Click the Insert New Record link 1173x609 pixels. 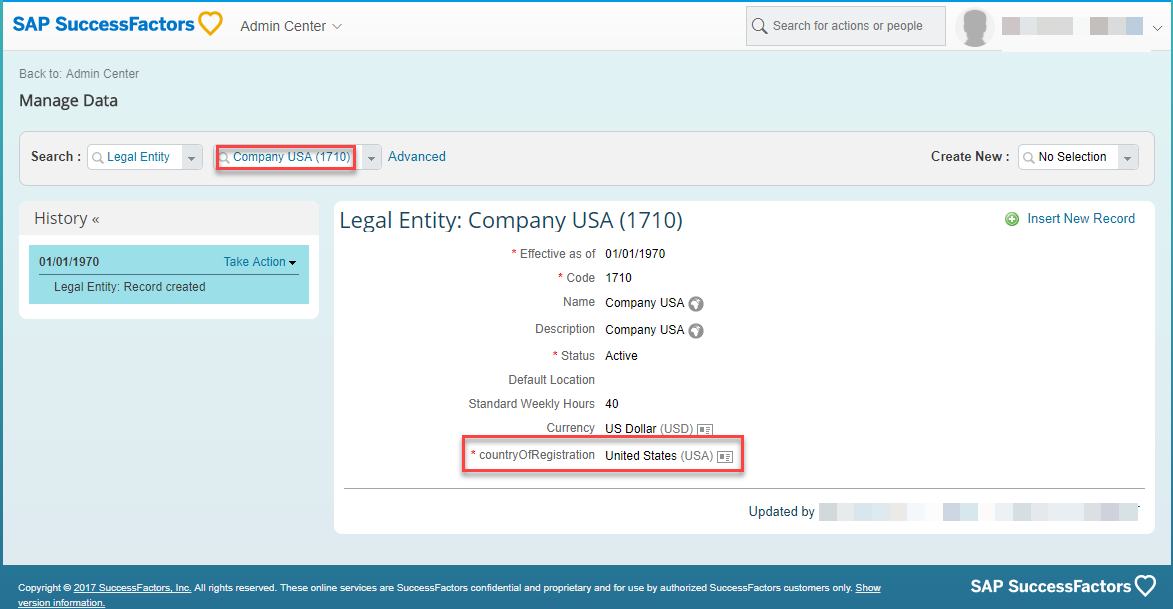(1081, 218)
